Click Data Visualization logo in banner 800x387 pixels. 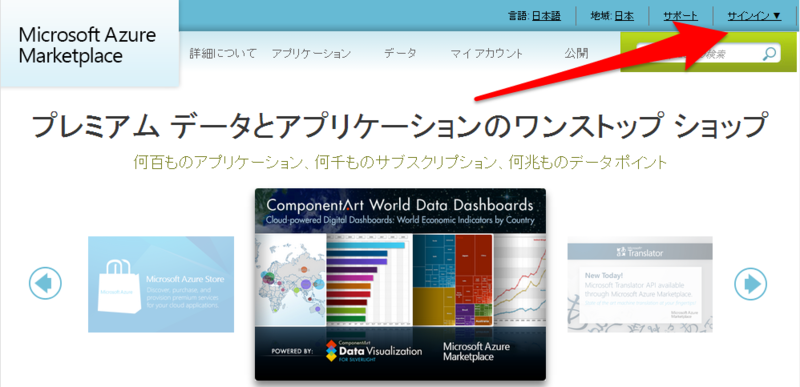pyautogui.click(x=374, y=351)
